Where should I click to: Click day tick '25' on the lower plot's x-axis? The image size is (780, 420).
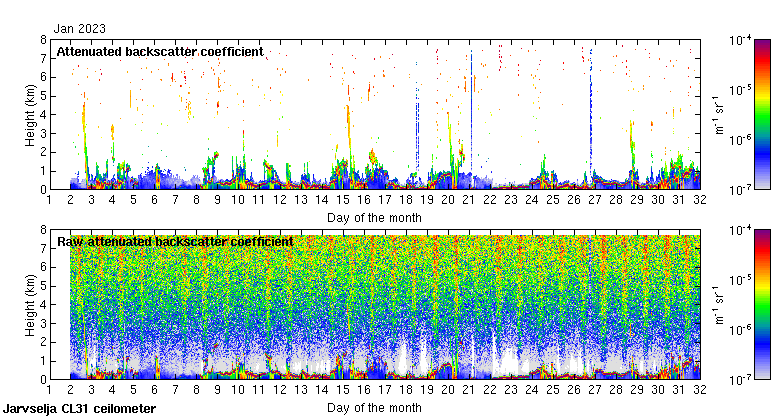[x=553, y=390]
